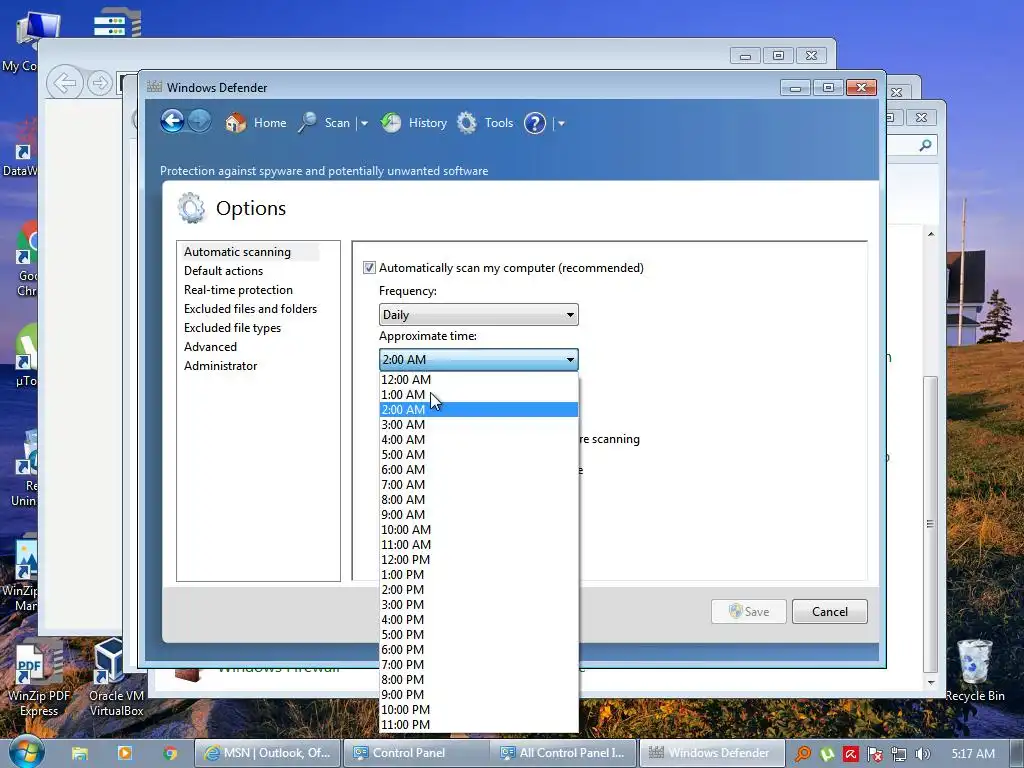Choose 12:00 AM from time list

(479, 379)
